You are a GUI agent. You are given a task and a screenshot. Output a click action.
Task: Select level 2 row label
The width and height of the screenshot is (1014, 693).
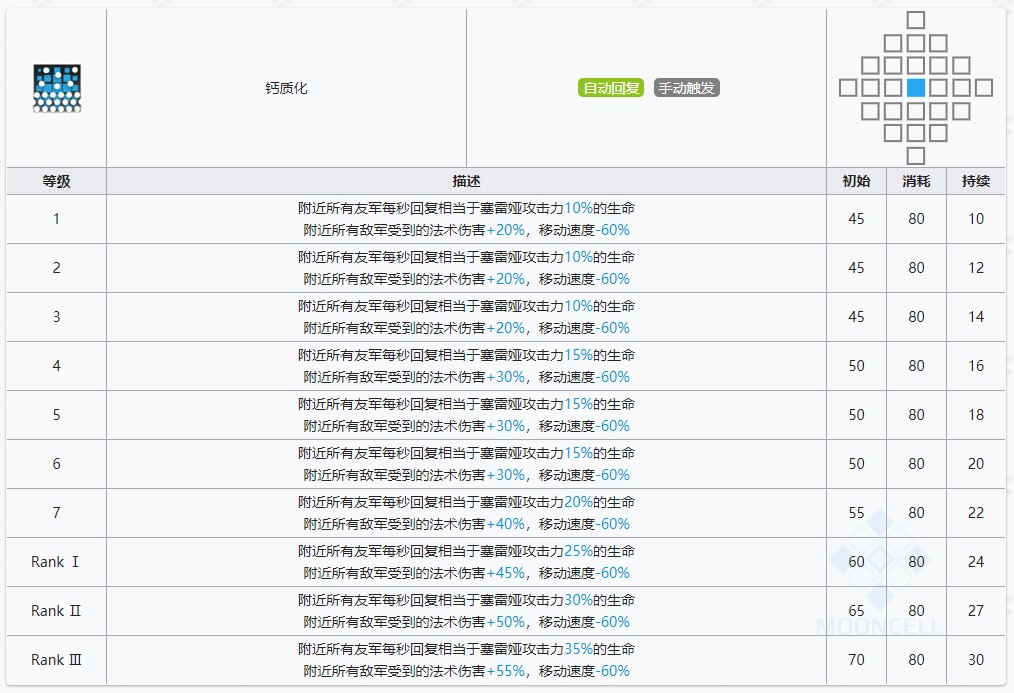(56, 268)
